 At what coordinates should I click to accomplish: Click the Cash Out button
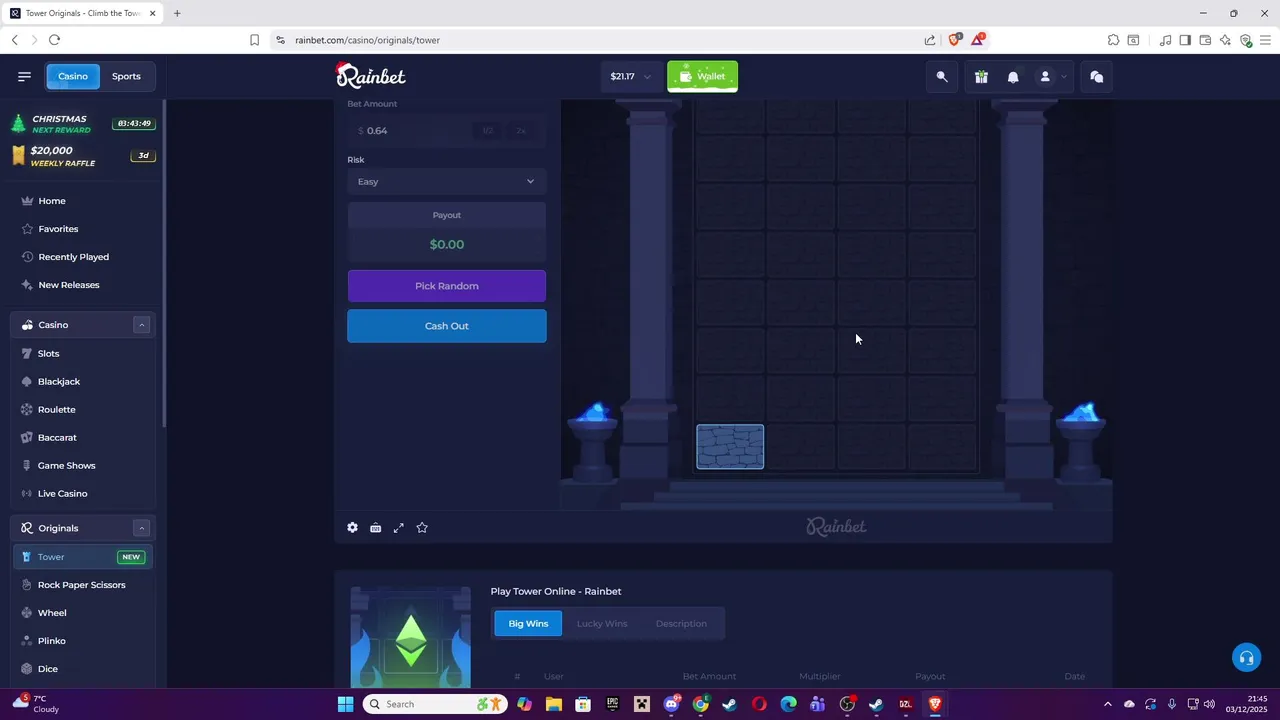coord(447,326)
